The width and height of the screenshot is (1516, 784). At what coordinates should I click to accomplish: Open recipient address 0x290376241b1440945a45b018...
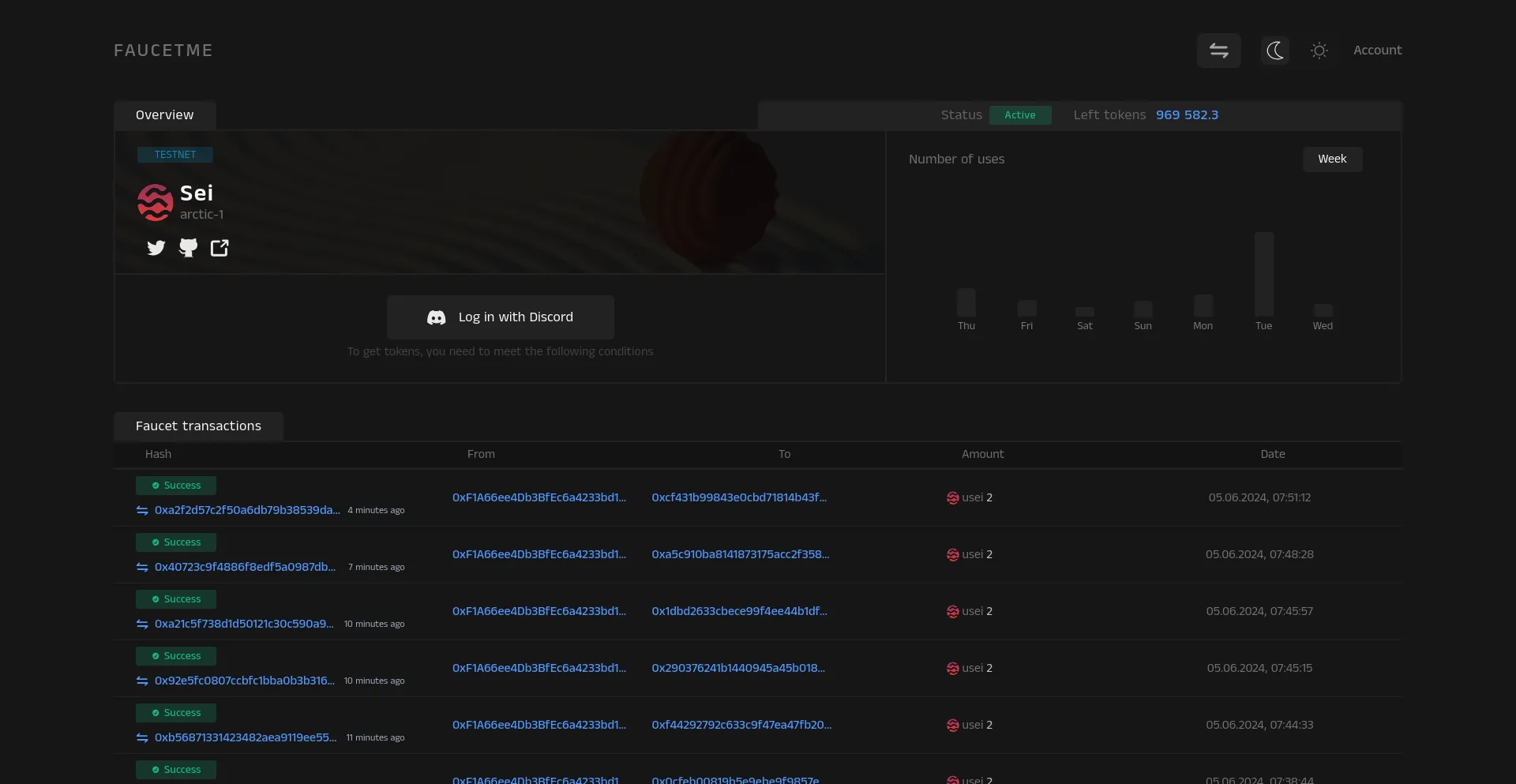coord(738,668)
